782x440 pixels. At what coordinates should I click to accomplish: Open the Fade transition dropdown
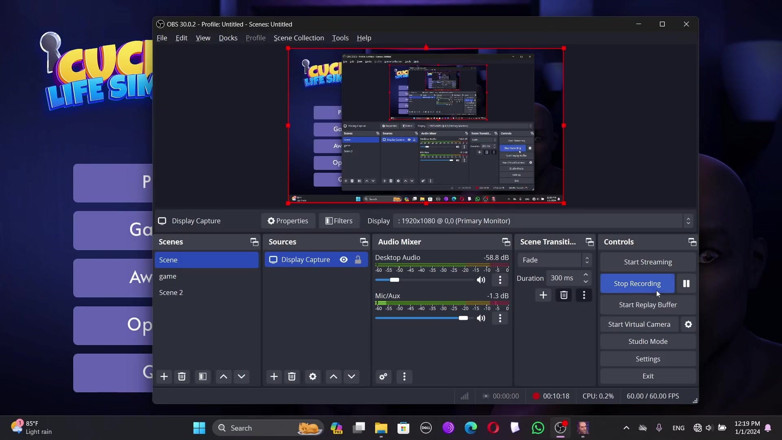point(555,260)
